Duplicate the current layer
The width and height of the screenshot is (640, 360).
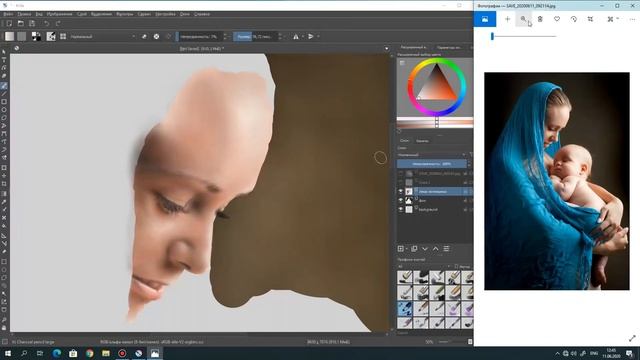pos(414,249)
